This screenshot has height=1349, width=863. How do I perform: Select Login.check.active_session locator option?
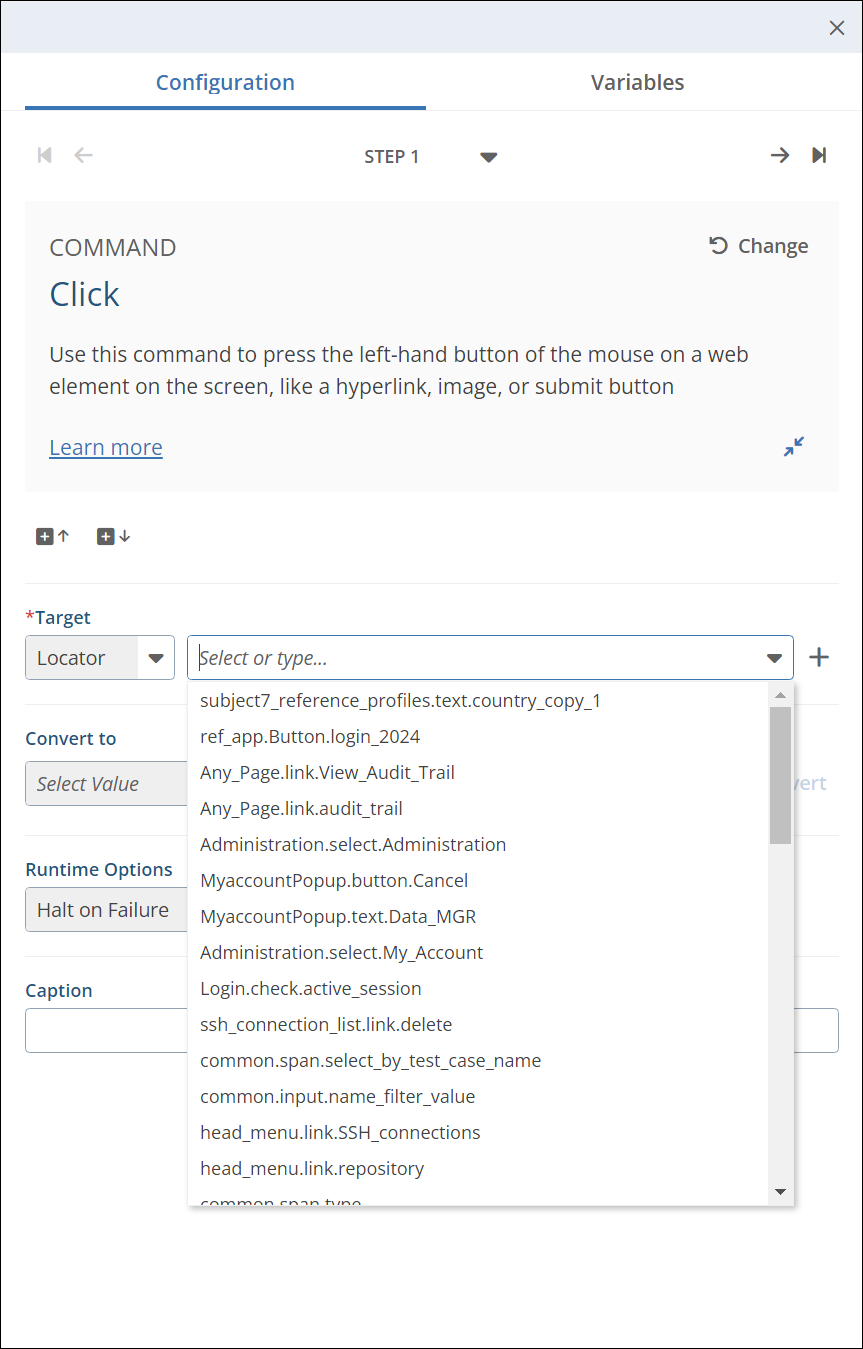[x=311, y=989]
